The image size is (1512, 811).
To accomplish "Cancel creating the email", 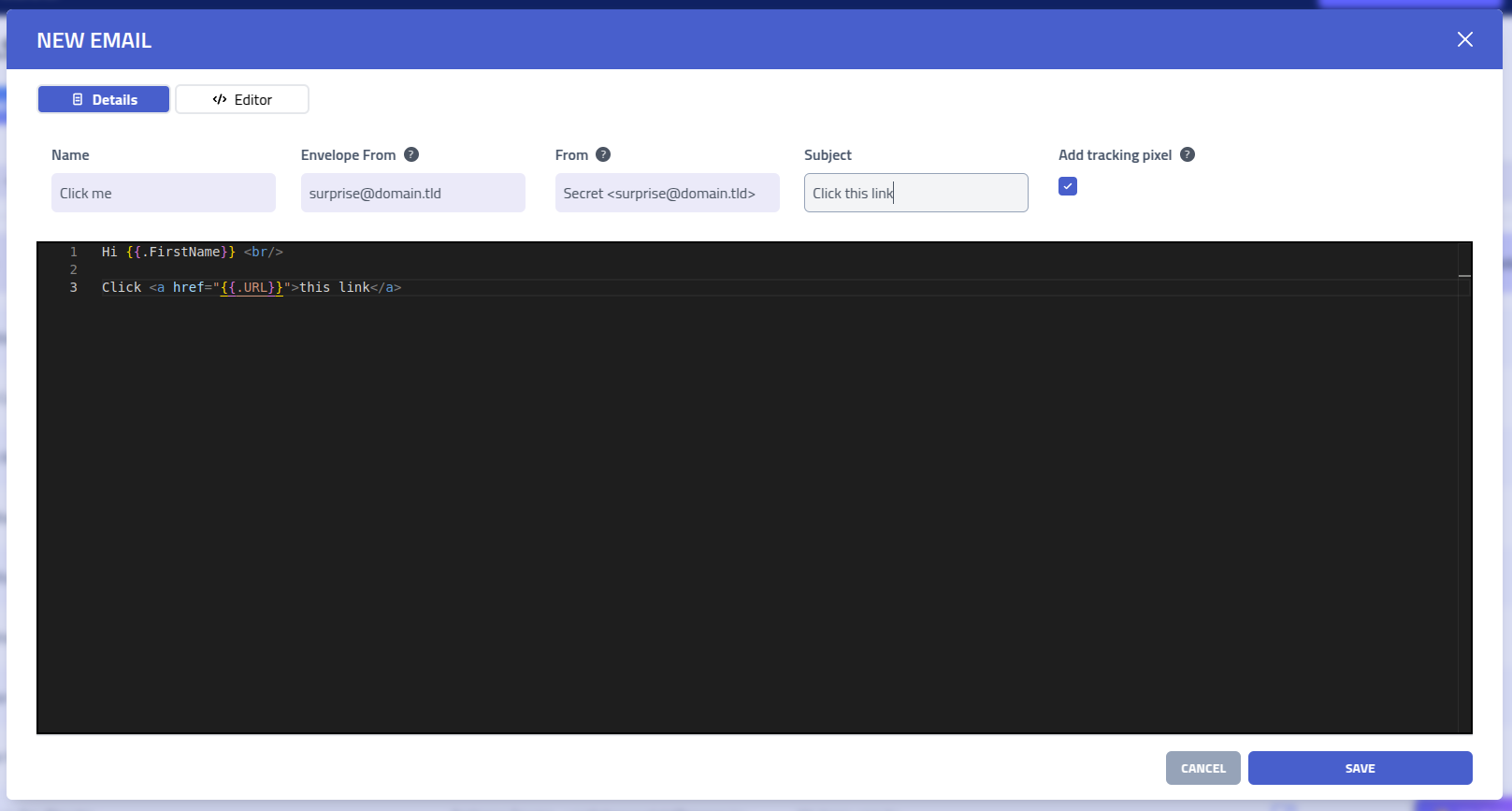I will pyautogui.click(x=1202, y=768).
